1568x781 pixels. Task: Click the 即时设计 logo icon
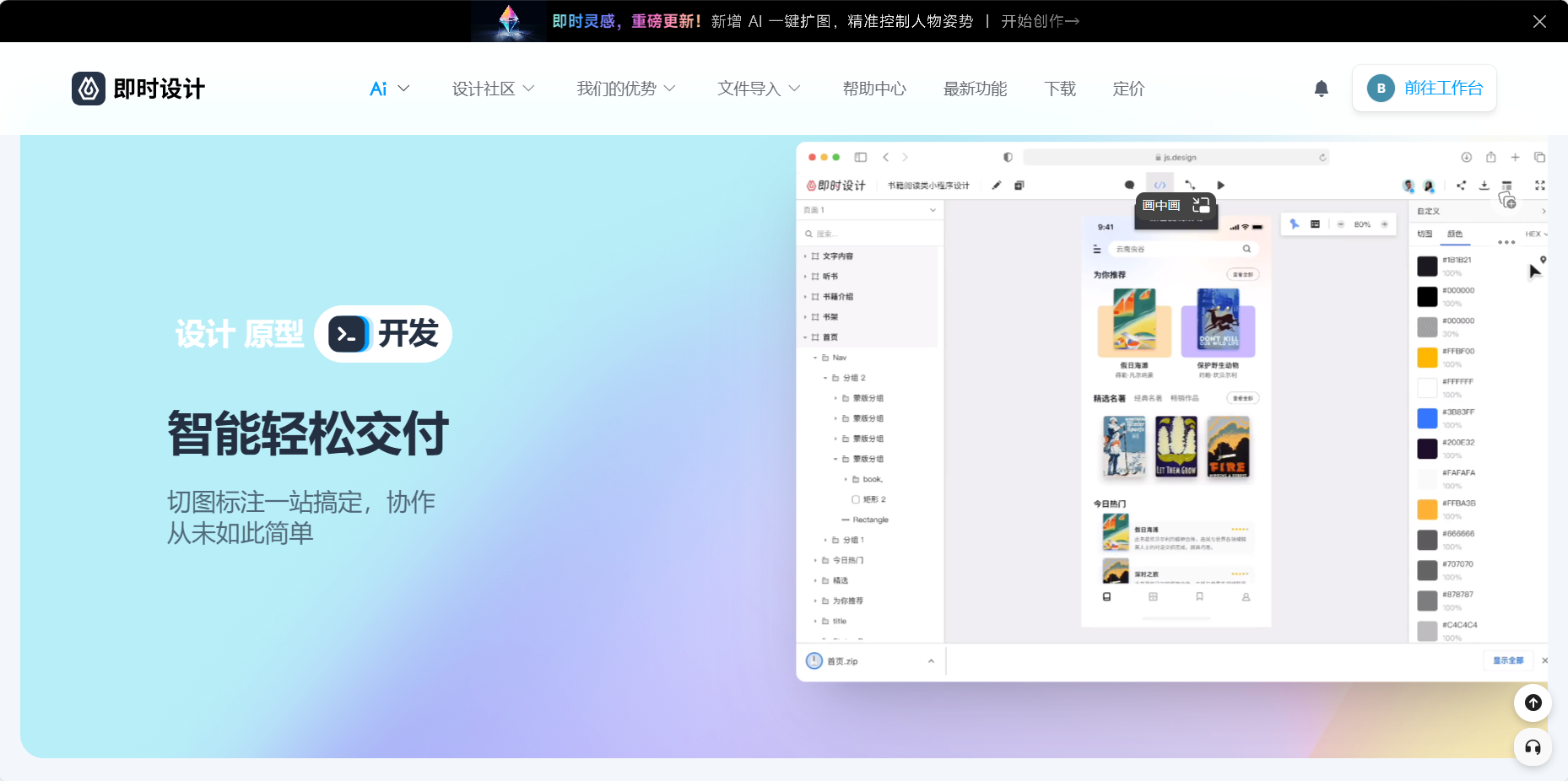[x=89, y=89]
